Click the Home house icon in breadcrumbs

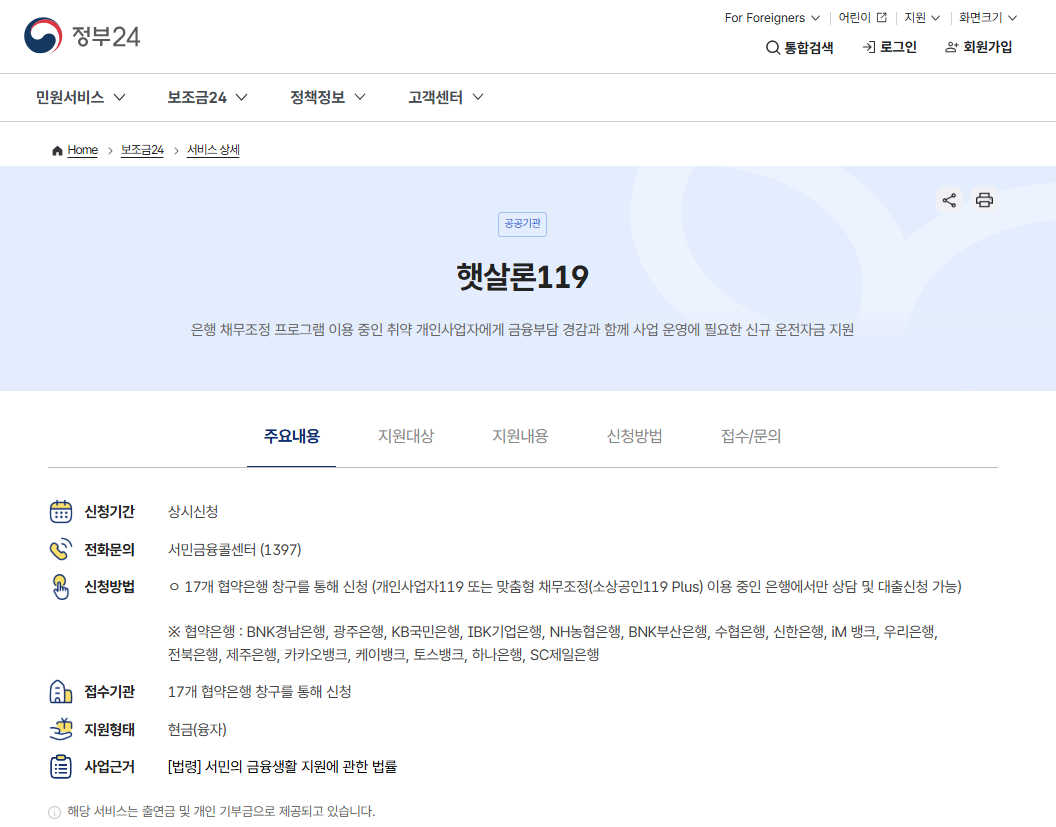57,149
